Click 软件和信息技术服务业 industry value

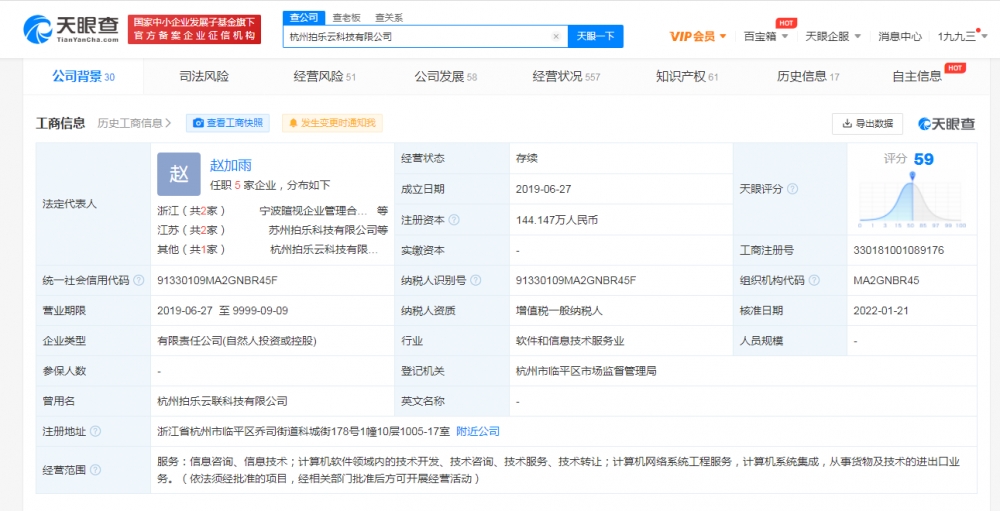pyautogui.click(x=570, y=341)
